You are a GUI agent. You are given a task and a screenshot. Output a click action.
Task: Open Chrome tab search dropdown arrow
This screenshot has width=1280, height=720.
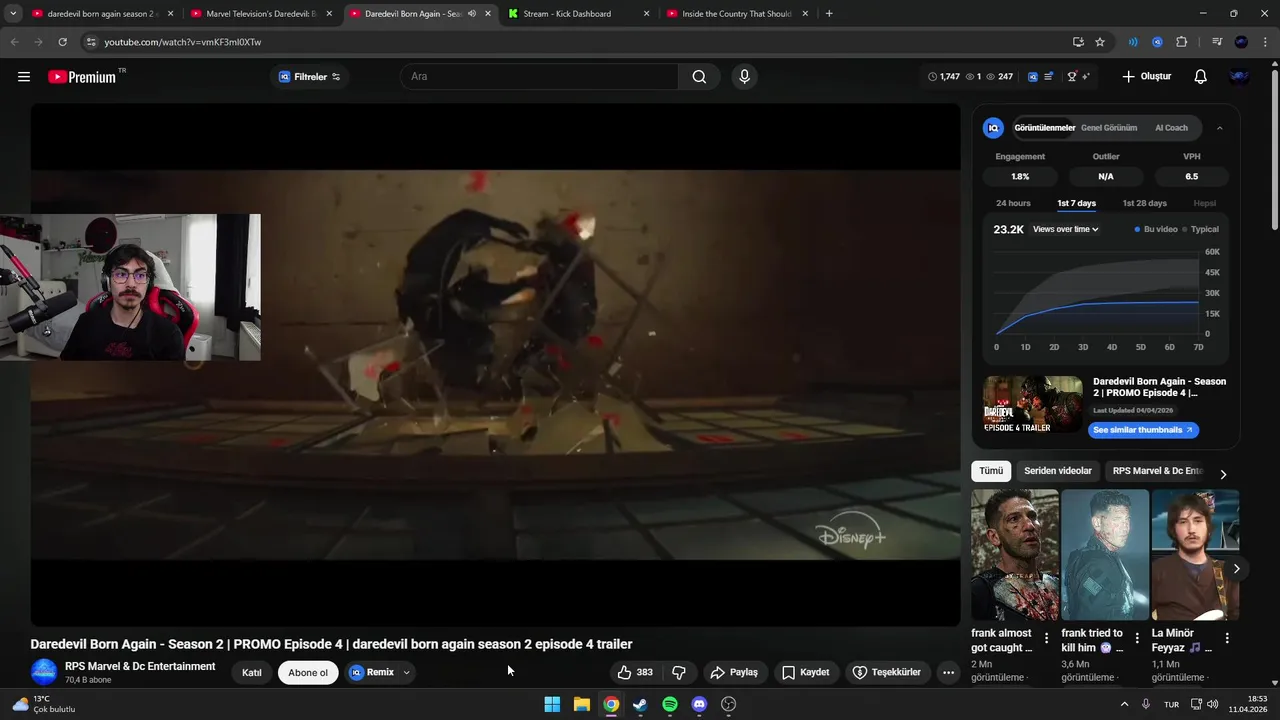13,14
